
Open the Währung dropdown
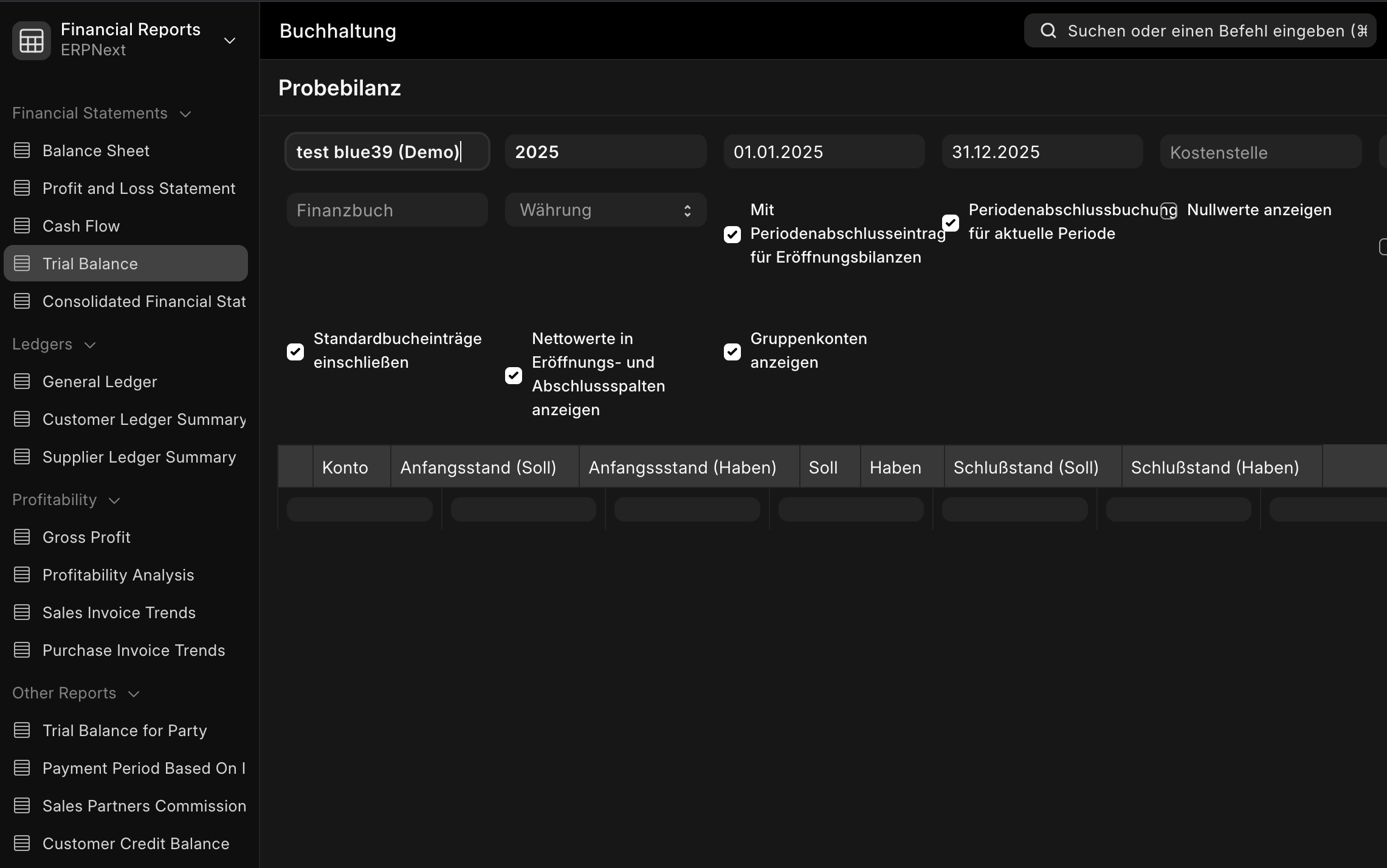(605, 210)
